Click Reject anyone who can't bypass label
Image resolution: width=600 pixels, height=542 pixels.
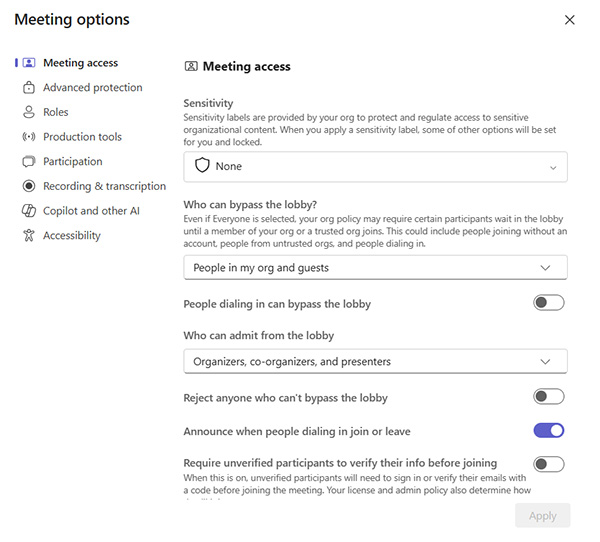285,398
